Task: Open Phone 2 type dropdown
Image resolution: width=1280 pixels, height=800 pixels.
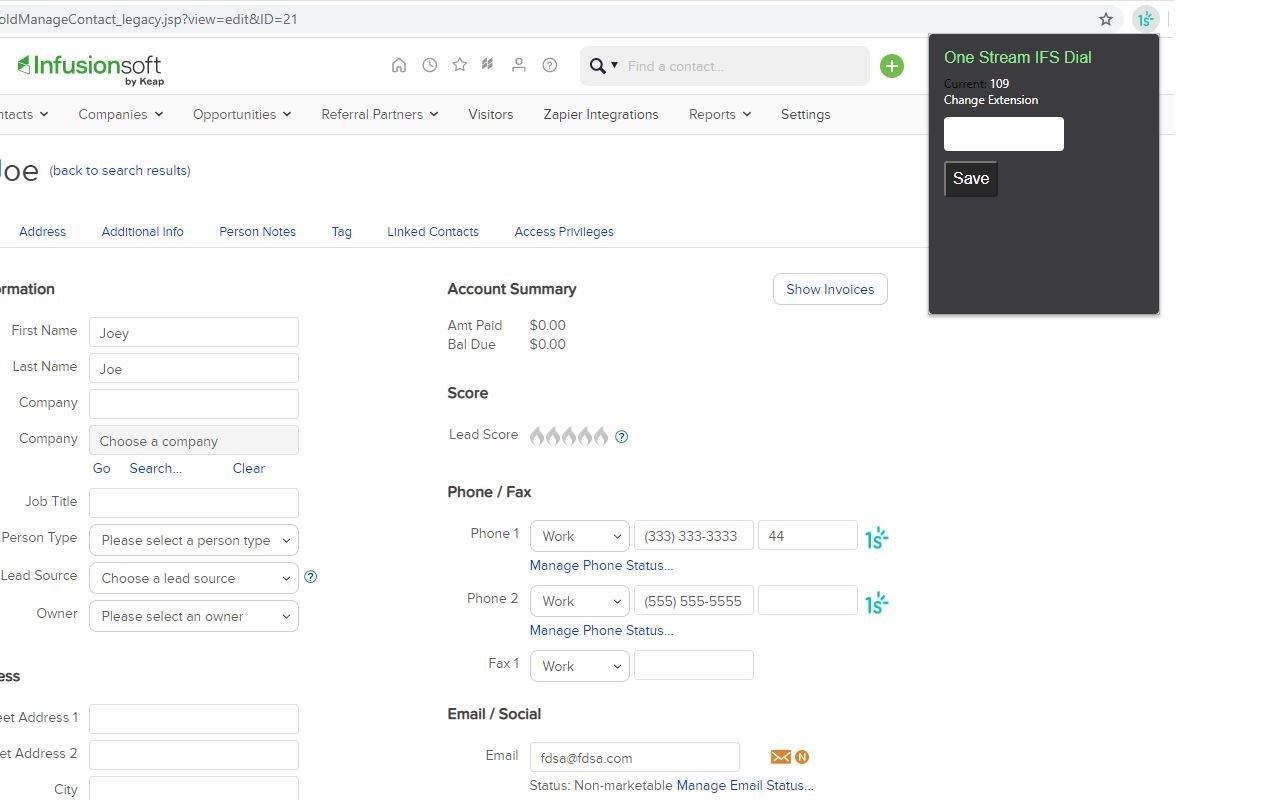Action: 580,601
